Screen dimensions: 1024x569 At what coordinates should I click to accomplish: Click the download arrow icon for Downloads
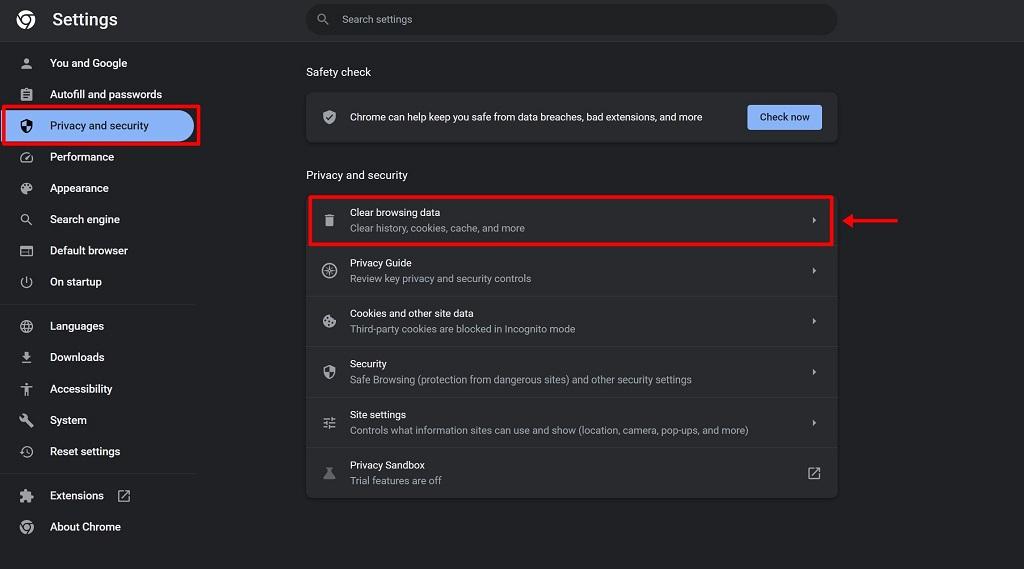26,357
